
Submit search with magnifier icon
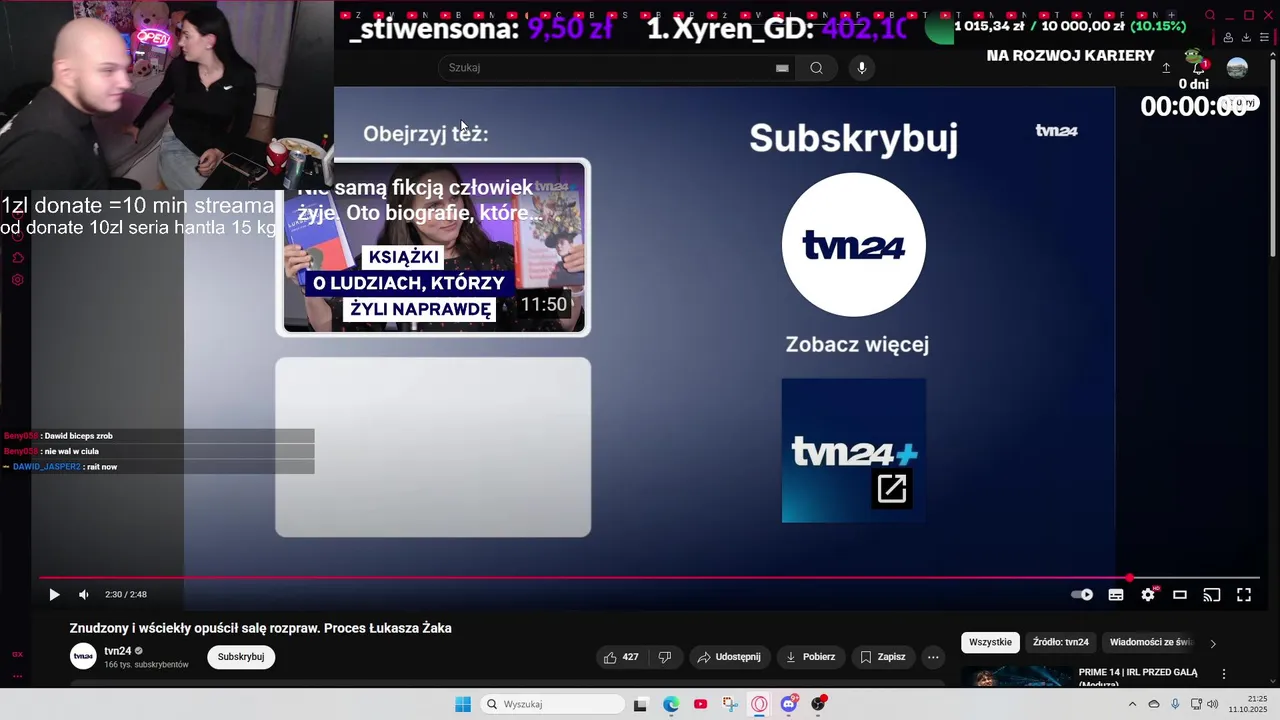tap(817, 68)
